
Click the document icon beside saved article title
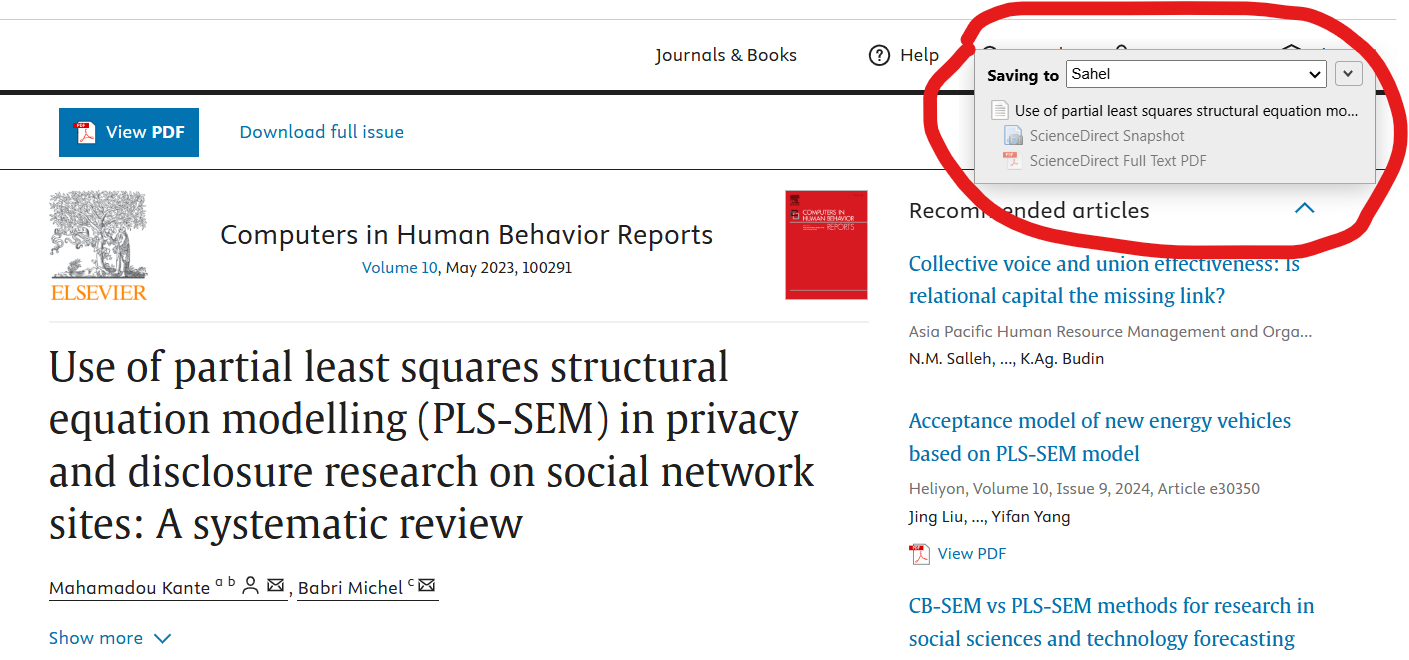[999, 111]
